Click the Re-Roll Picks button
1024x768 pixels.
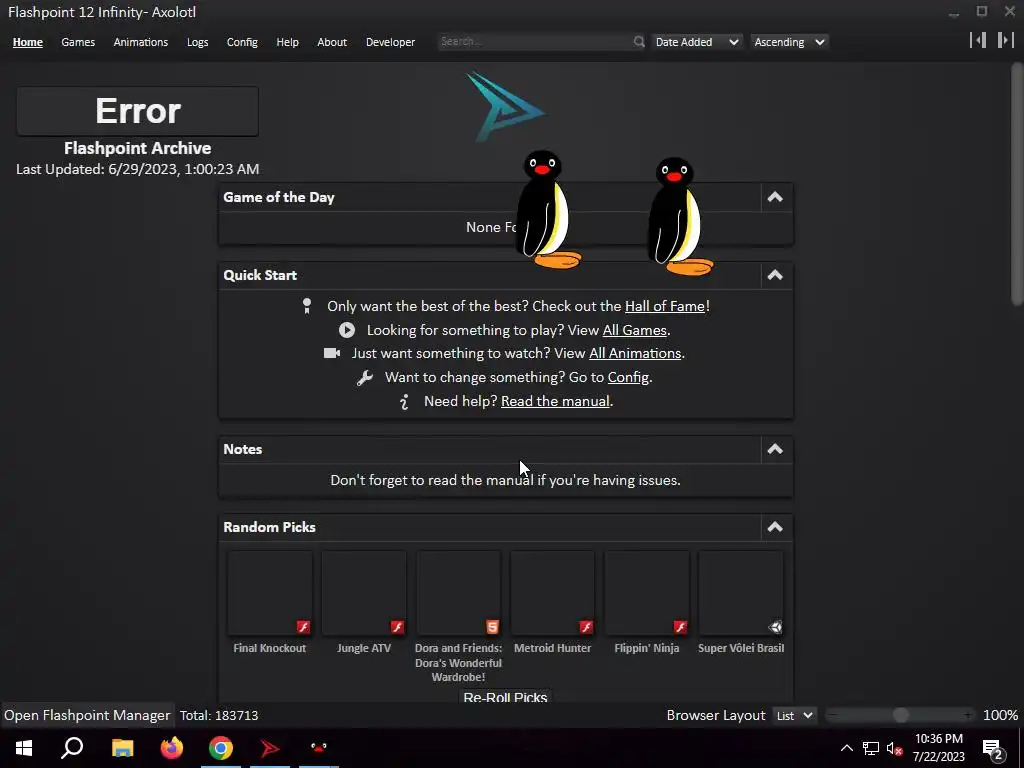505,696
